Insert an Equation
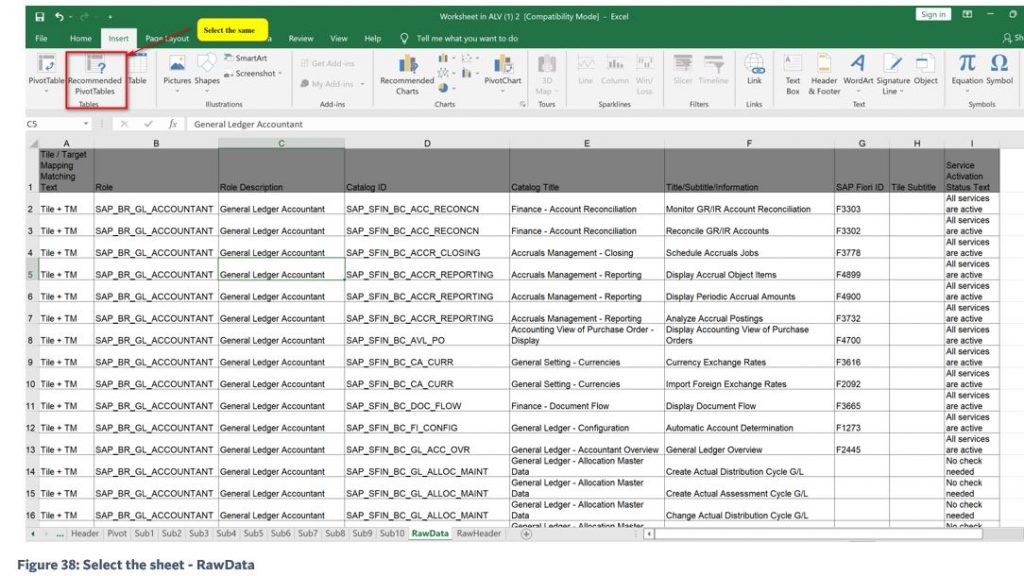 click(967, 71)
